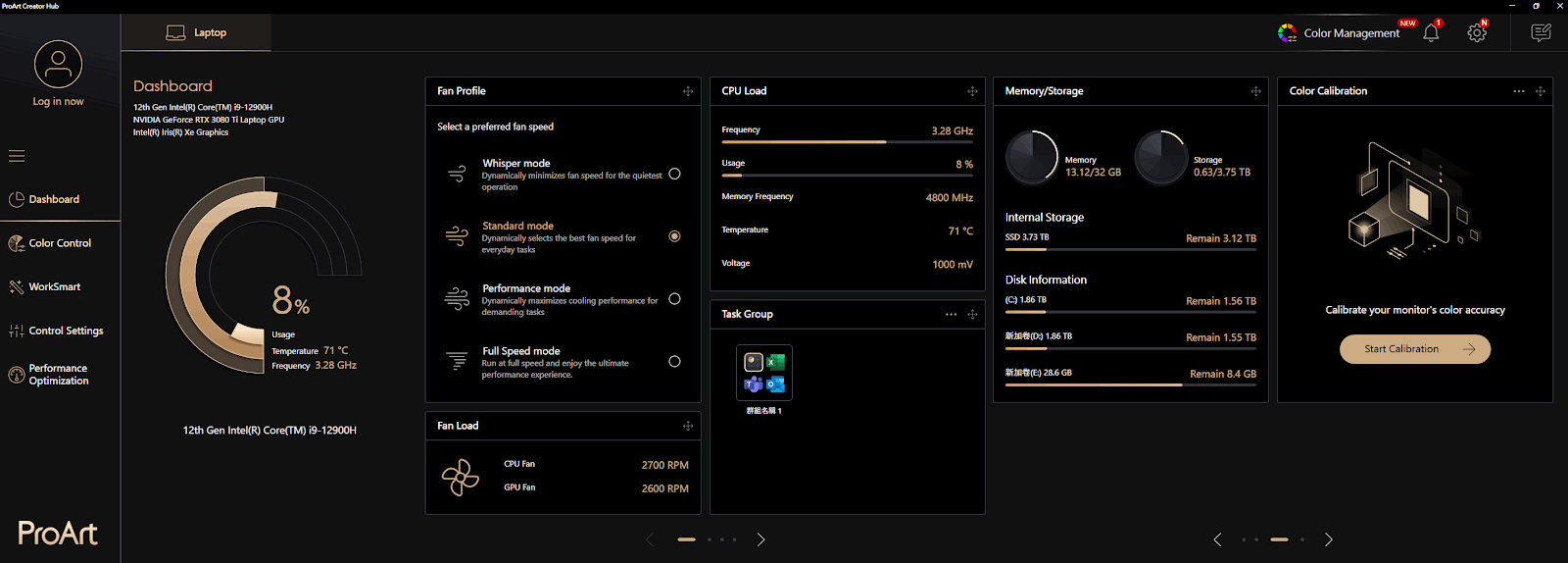Click the Color Management color wheel icon
1568x563 pixels.
click(x=1287, y=32)
